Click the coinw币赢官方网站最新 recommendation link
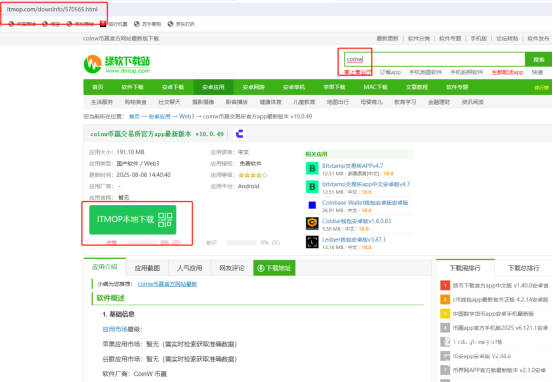Viewport: 553px width, 382px height. pos(167,284)
